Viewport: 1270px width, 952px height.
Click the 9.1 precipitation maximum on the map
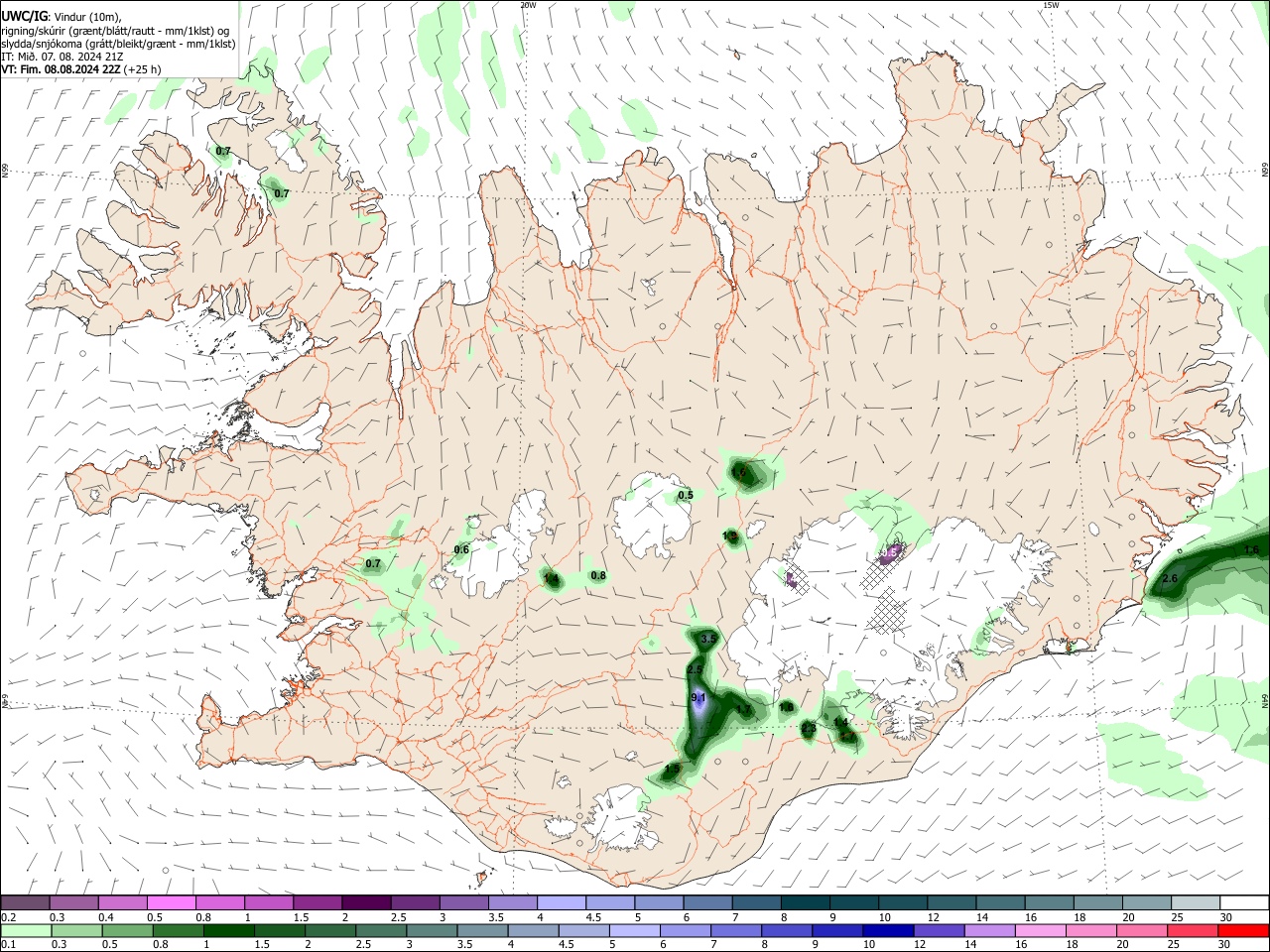[x=698, y=698]
